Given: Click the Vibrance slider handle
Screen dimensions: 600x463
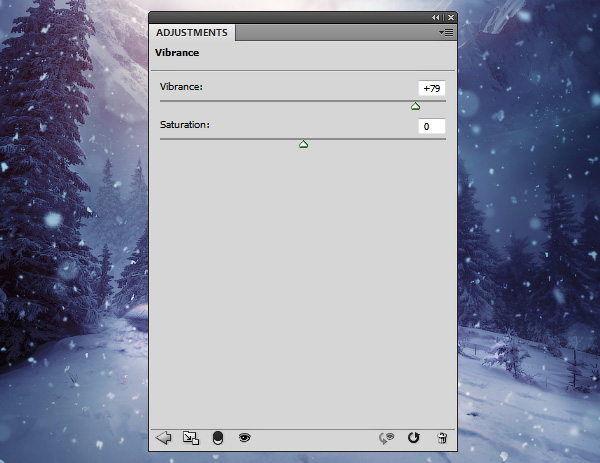Looking at the screenshot, I should [x=416, y=106].
